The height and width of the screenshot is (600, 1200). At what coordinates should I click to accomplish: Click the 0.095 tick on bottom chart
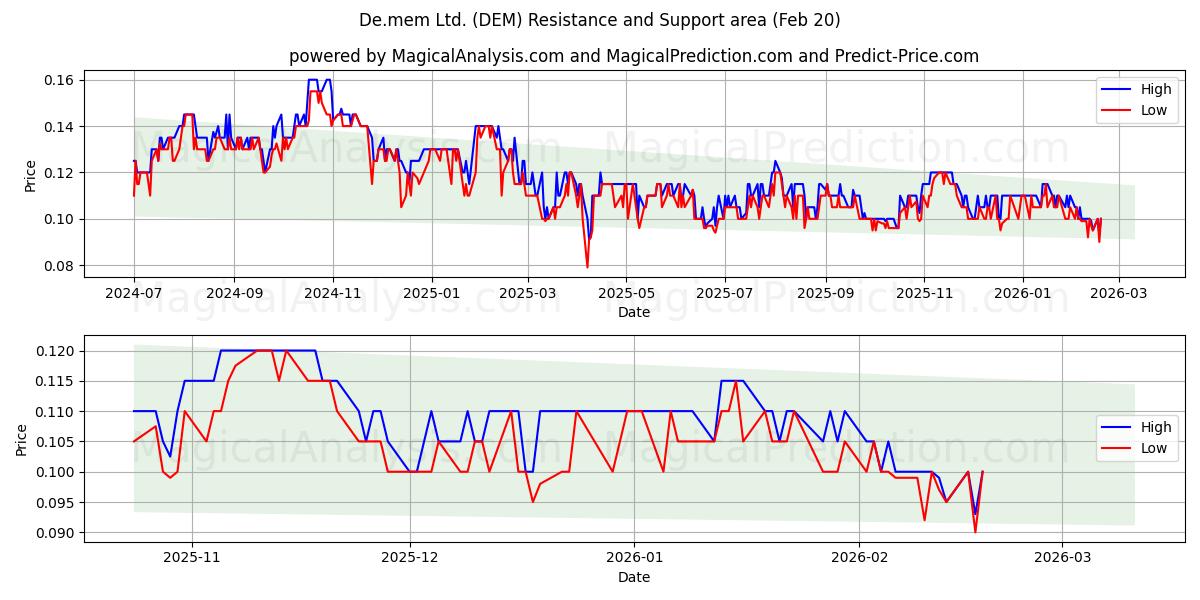(58, 503)
